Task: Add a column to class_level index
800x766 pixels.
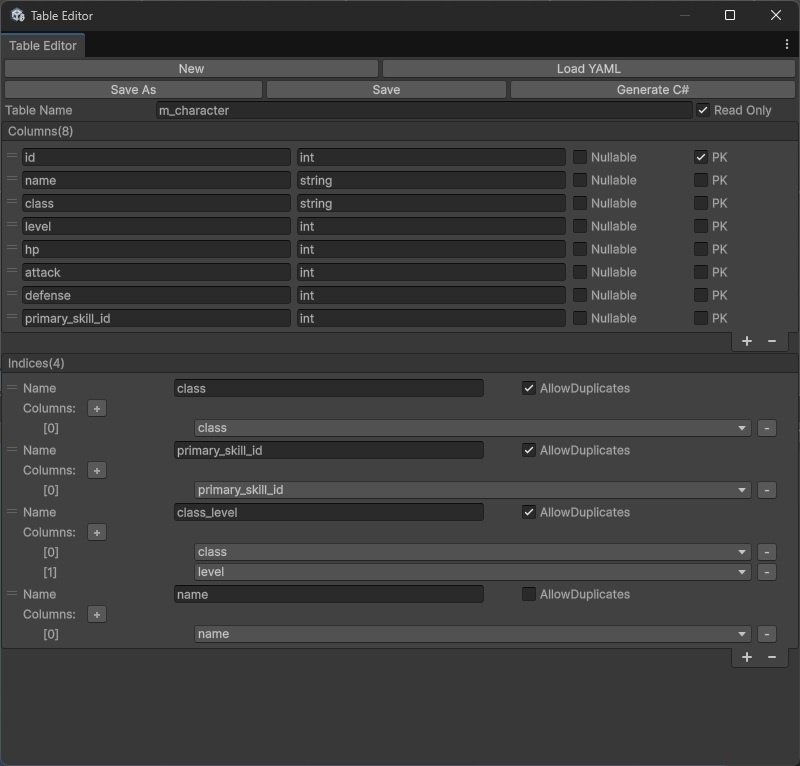Action: pos(97,532)
